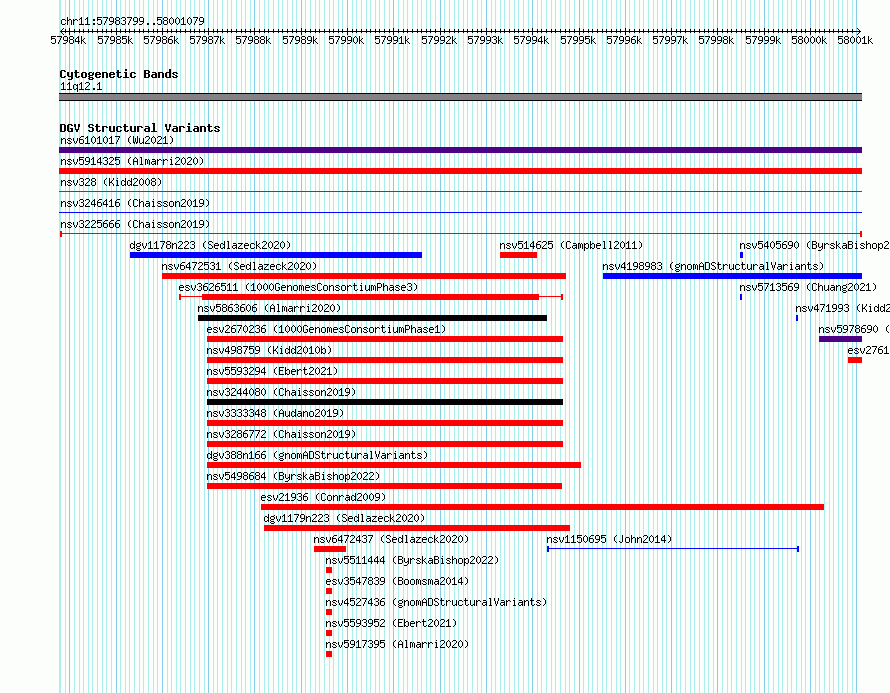Image resolution: width=890 pixels, height=693 pixels.
Task: Click nsv4527436 (gnomADStructuralVariants) label
Action: 436,602
